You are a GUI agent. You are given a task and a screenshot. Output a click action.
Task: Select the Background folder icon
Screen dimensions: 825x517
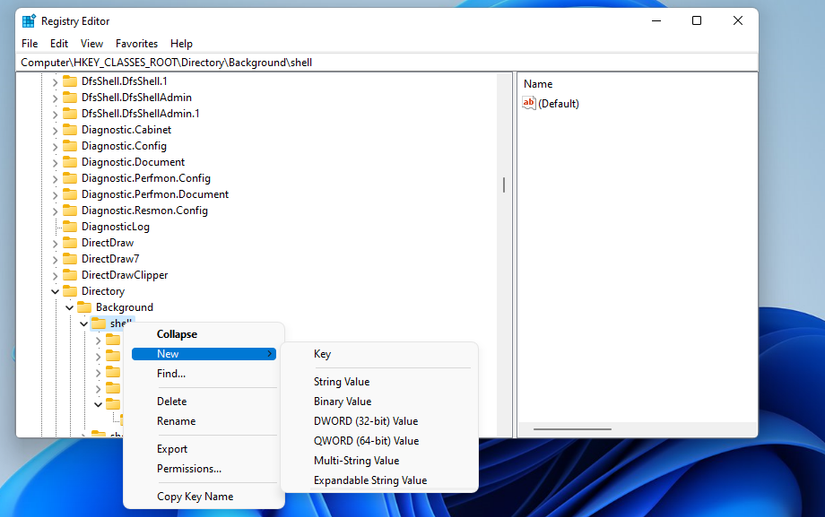click(84, 307)
